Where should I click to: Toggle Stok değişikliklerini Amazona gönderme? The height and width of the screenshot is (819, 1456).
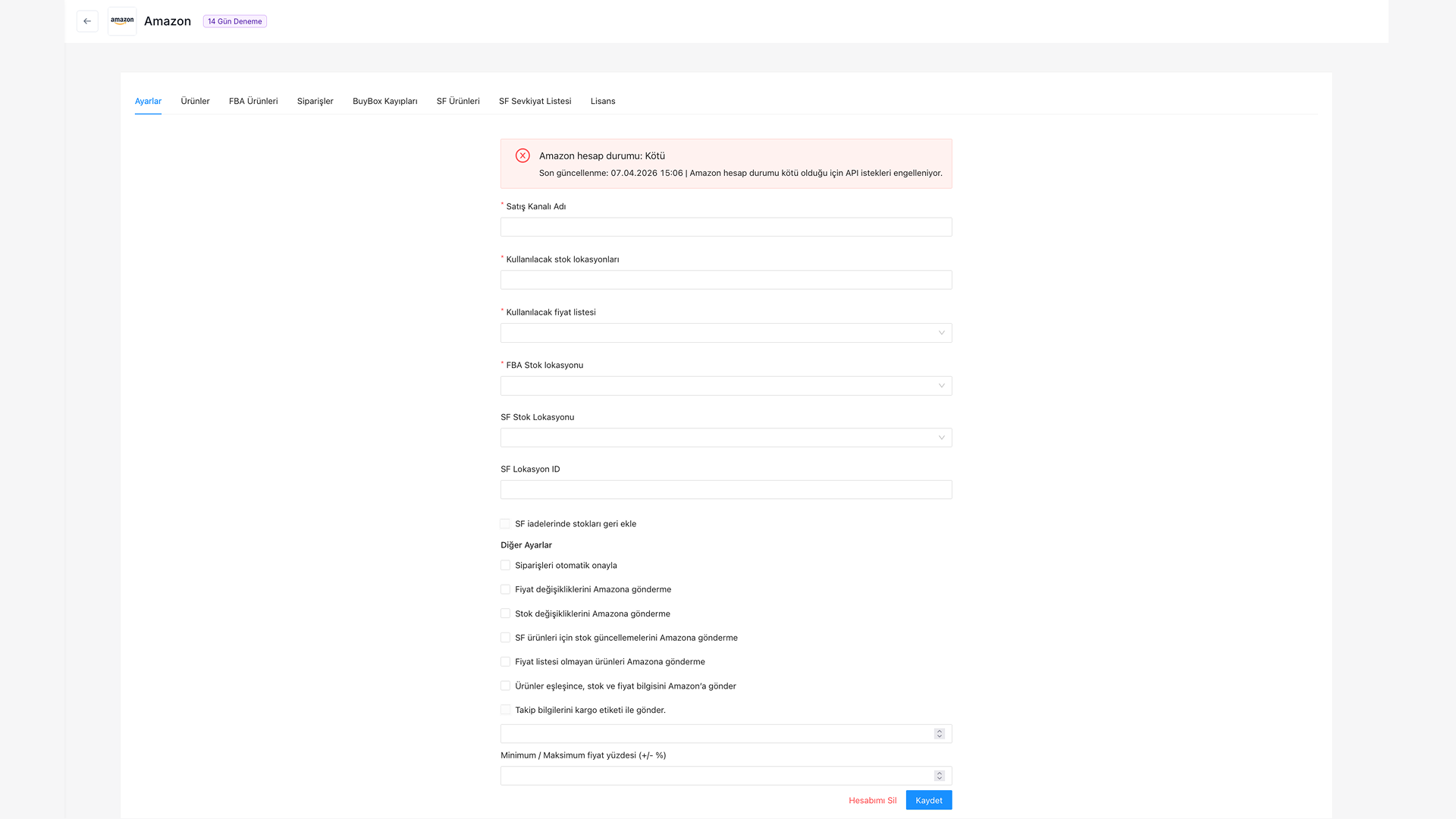(x=505, y=613)
